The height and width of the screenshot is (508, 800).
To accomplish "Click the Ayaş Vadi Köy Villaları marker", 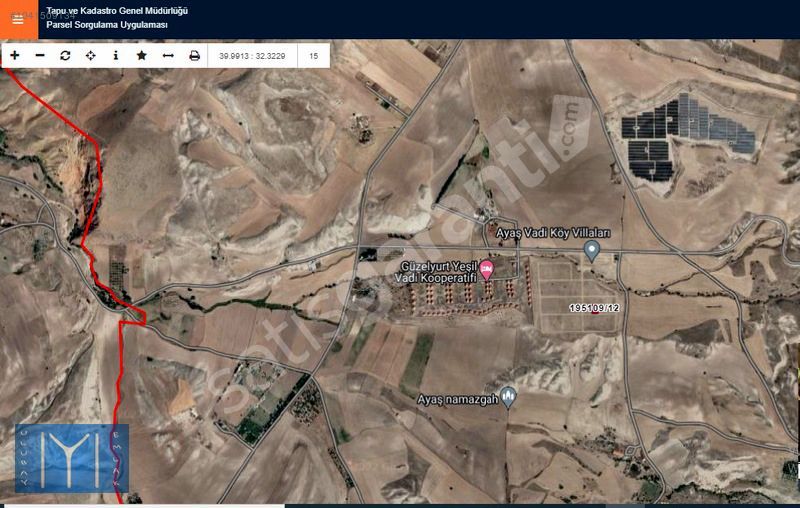I will [x=592, y=251].
